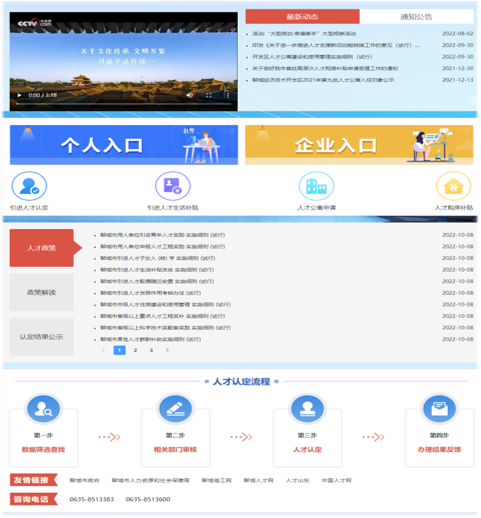481x518 pixels.
Task: Switch to the 最新动态 tab
Action: (x=303, y=17)
